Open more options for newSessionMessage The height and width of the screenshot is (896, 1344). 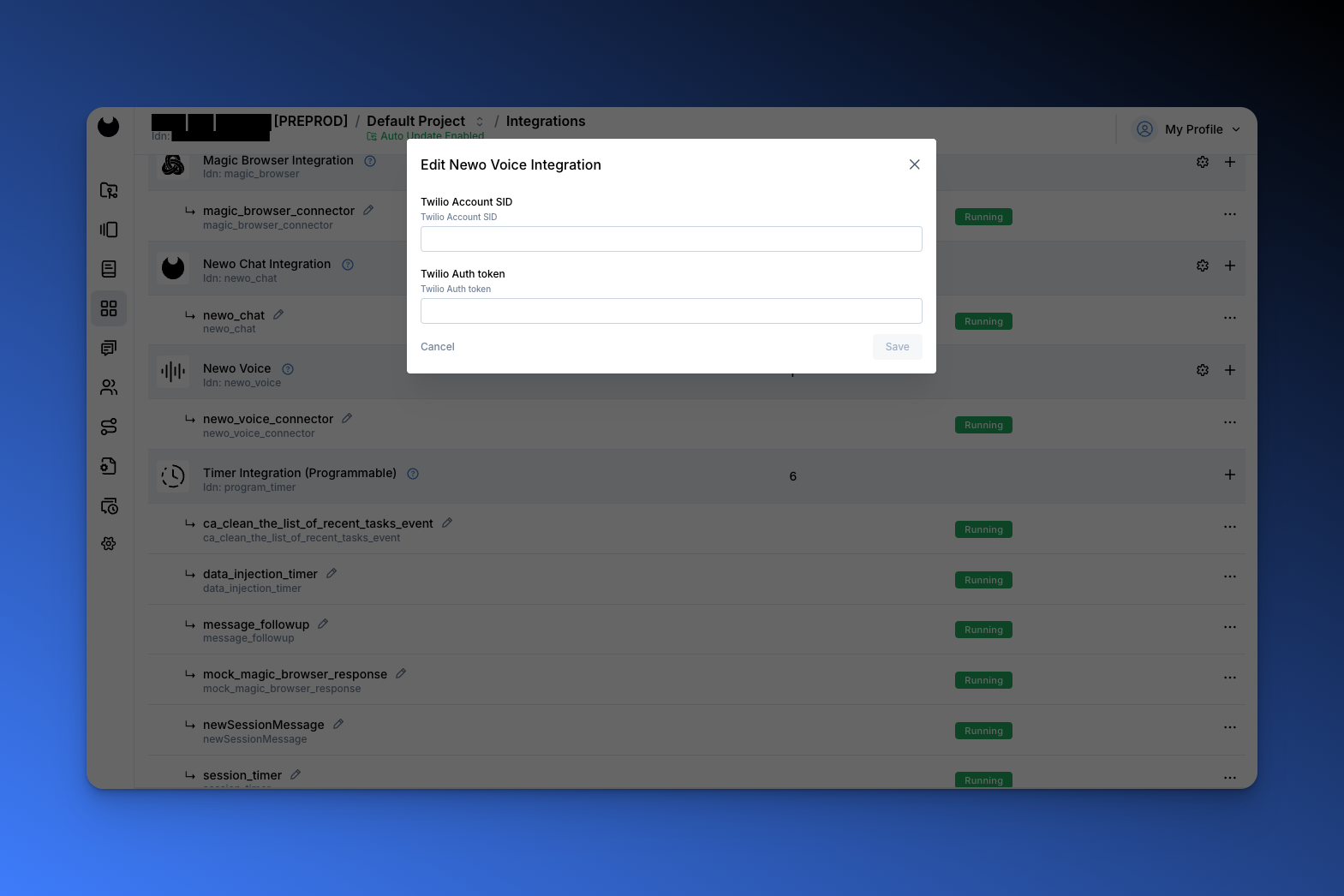(1230, 727)
